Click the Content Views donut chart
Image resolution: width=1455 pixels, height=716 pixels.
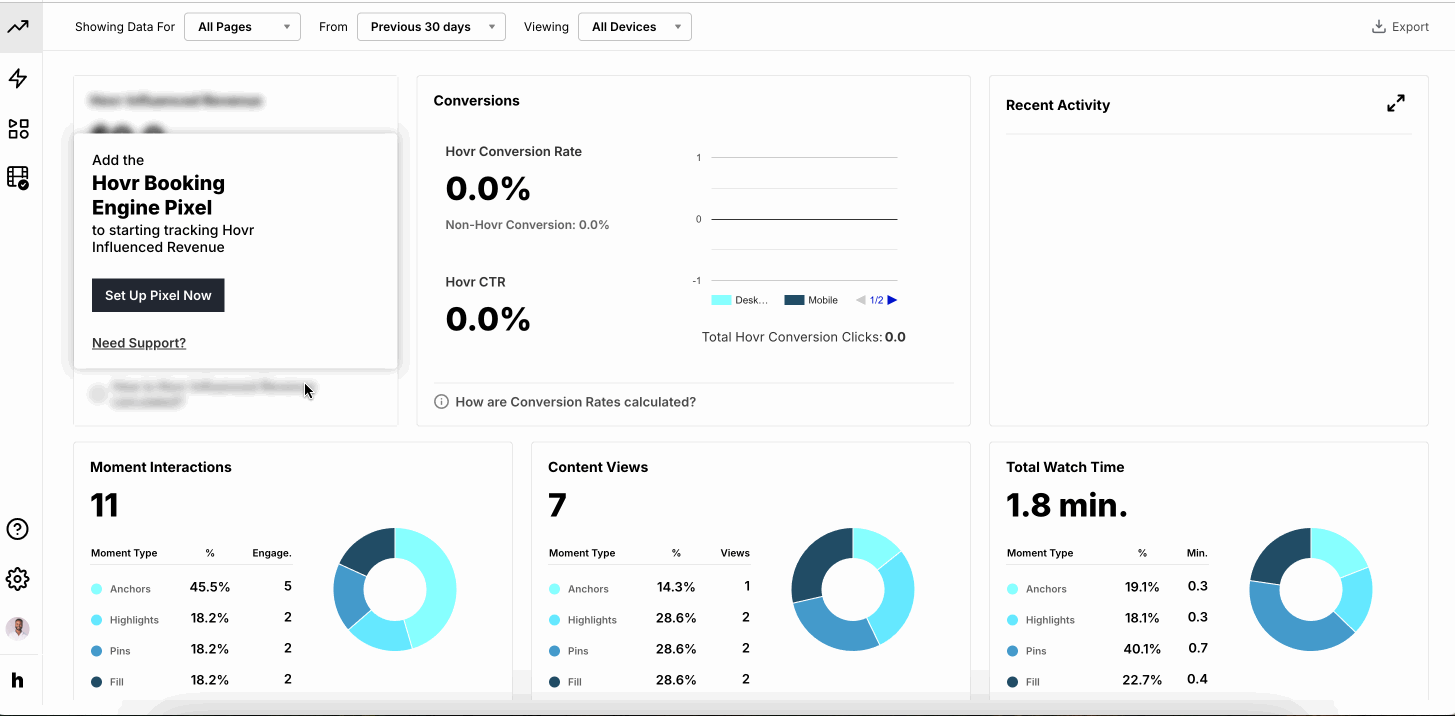853,590
